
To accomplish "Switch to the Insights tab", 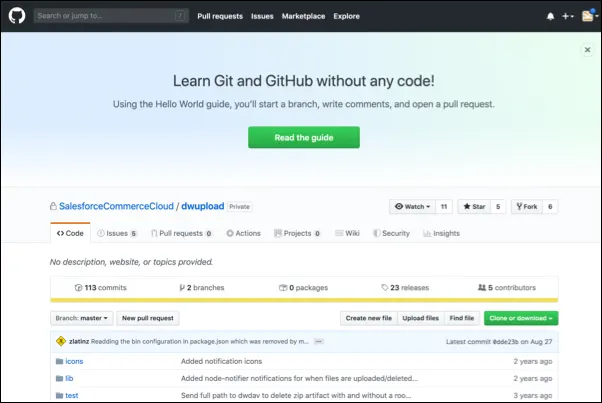I will [441, 233].
